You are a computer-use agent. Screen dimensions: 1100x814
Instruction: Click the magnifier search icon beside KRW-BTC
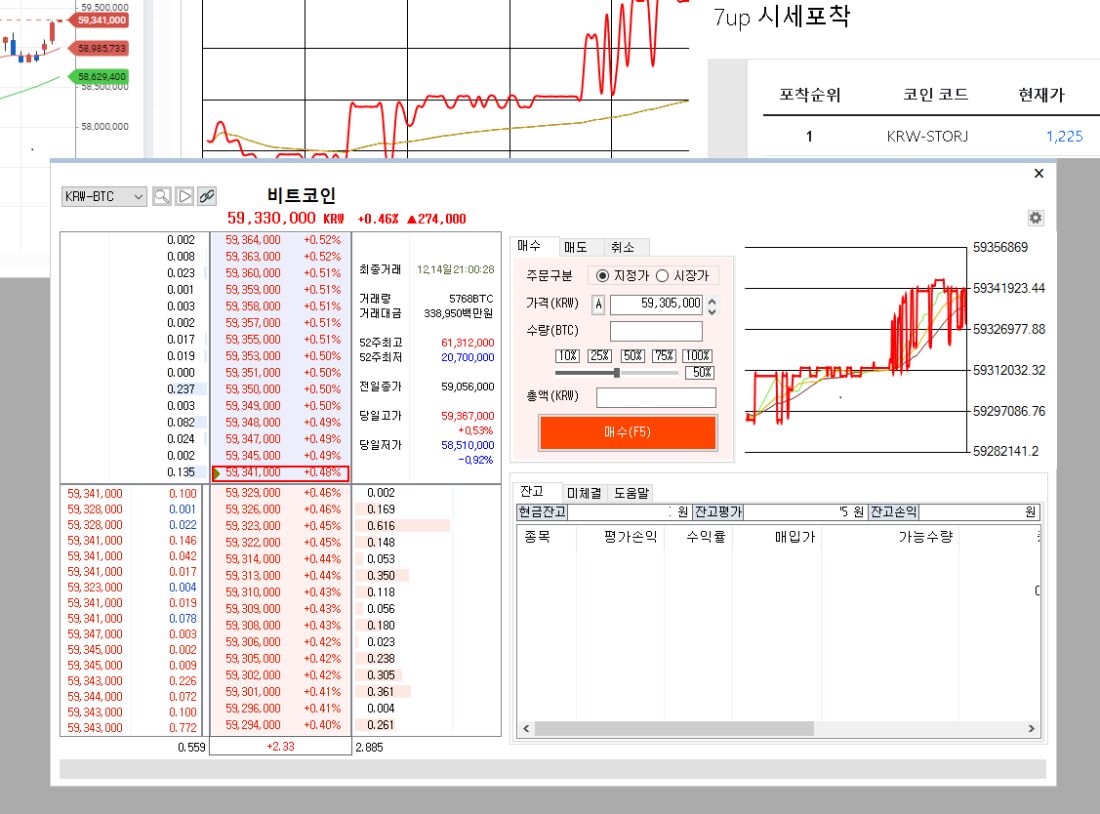pos(162,197)
